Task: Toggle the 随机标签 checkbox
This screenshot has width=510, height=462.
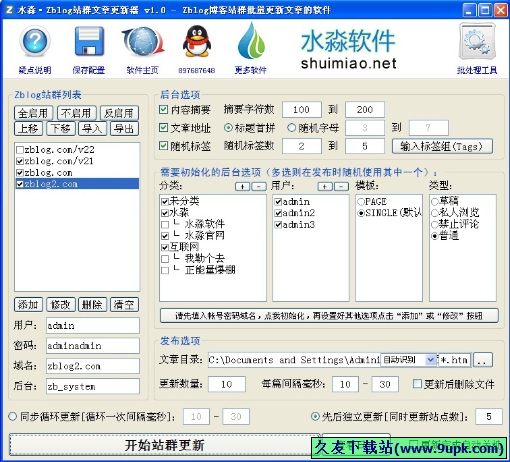Action: coord(163,146)
